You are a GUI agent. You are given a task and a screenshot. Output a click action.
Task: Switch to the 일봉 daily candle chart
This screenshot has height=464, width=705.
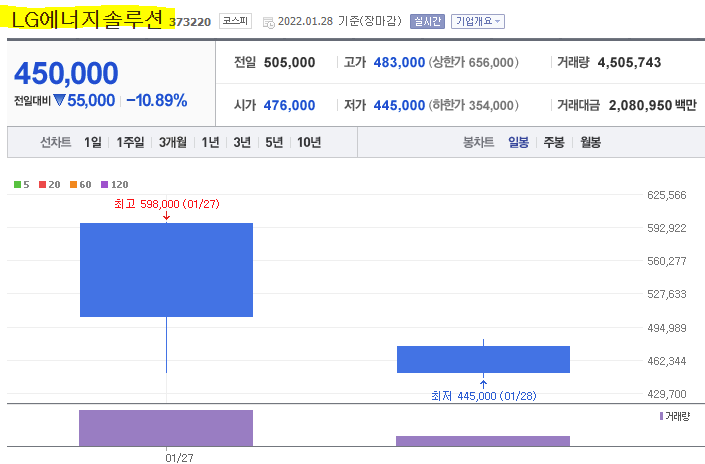pyautogui.click(x=518, y=143)
